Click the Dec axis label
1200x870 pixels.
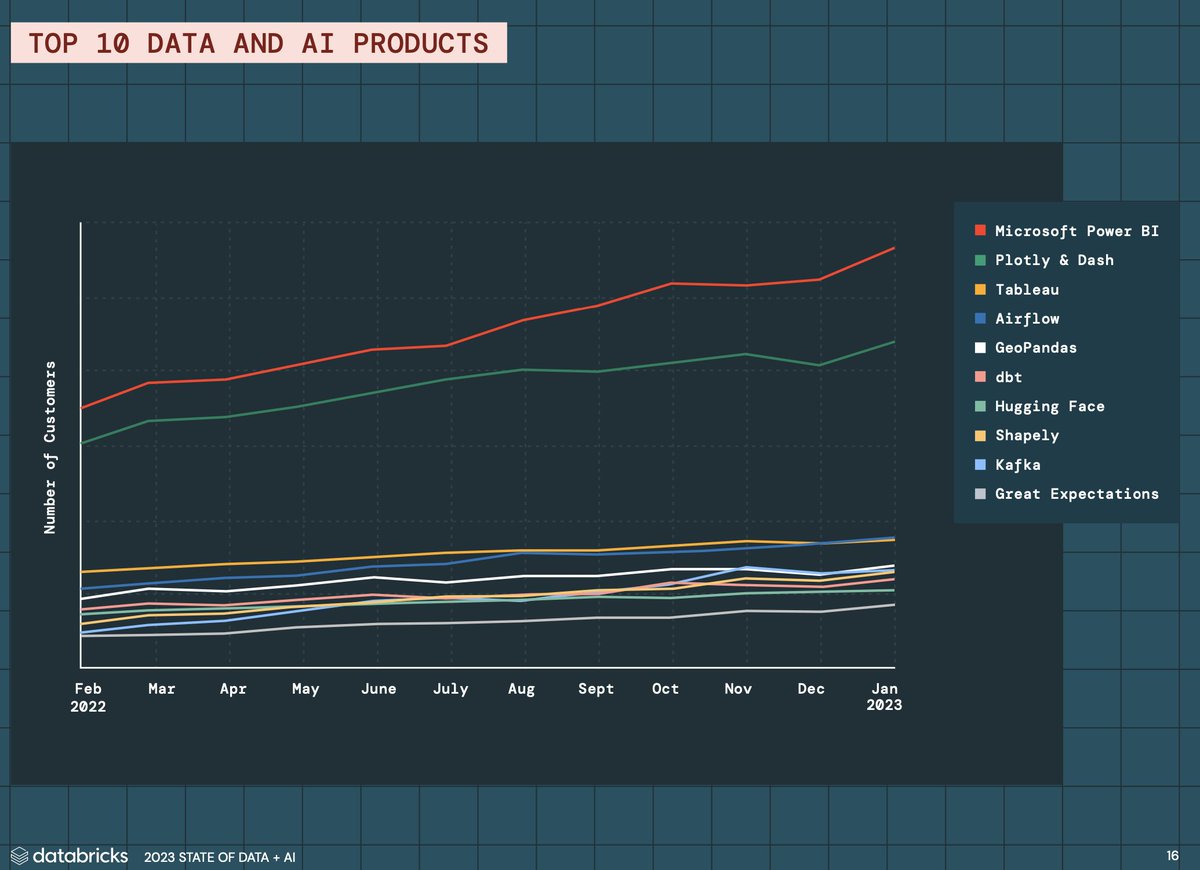pos(812,689)
